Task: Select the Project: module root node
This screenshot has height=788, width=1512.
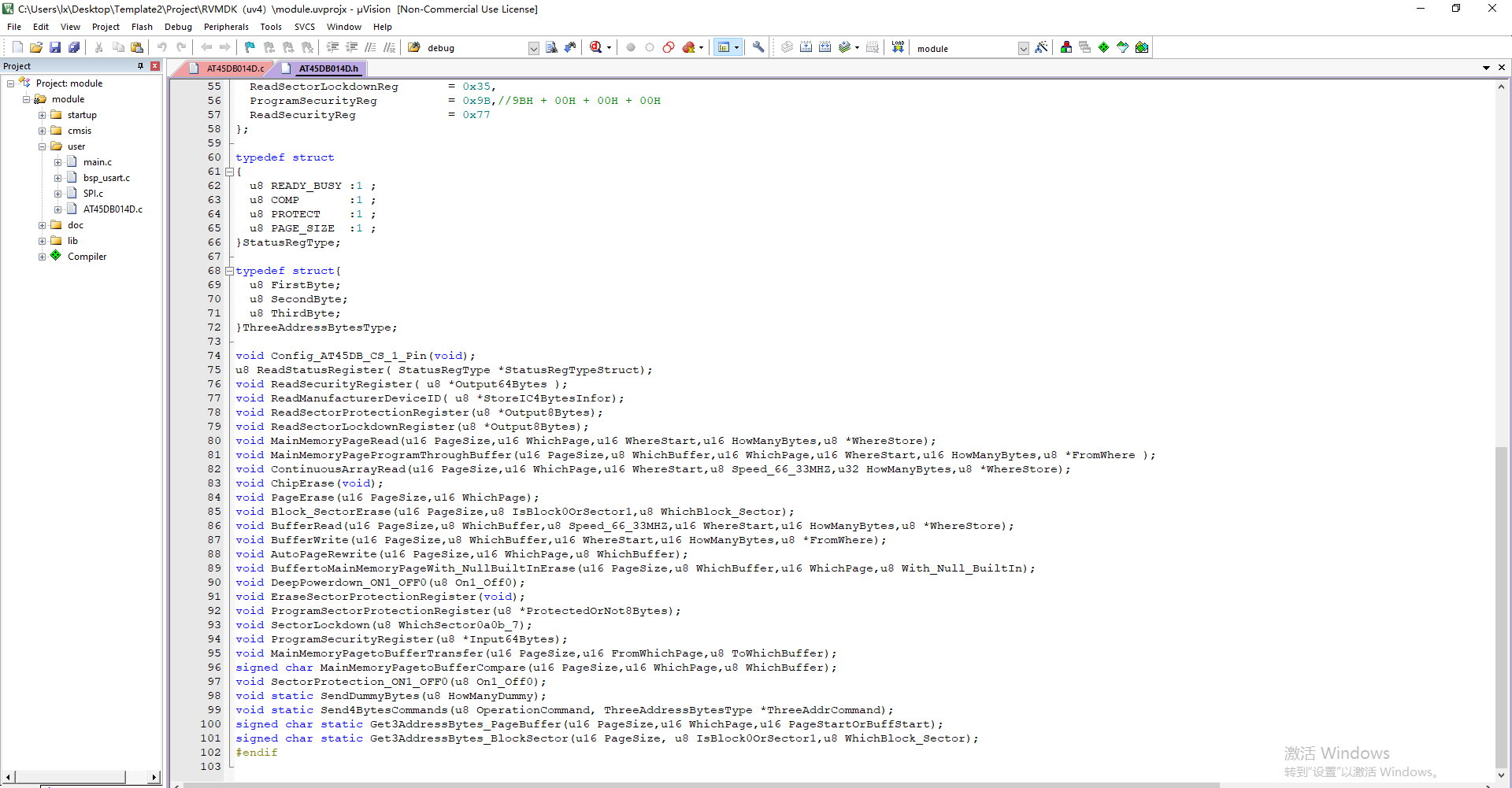Action: click(x=69, y=83)
